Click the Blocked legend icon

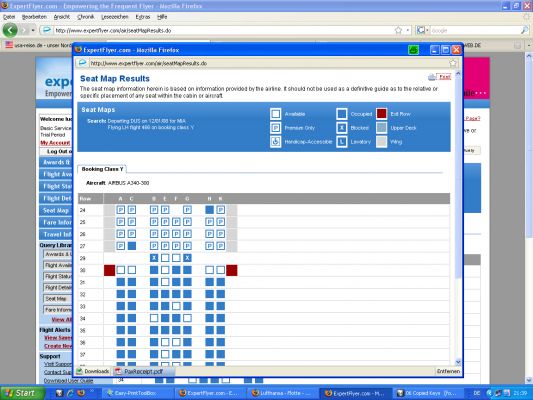click(x=342, y=128)
